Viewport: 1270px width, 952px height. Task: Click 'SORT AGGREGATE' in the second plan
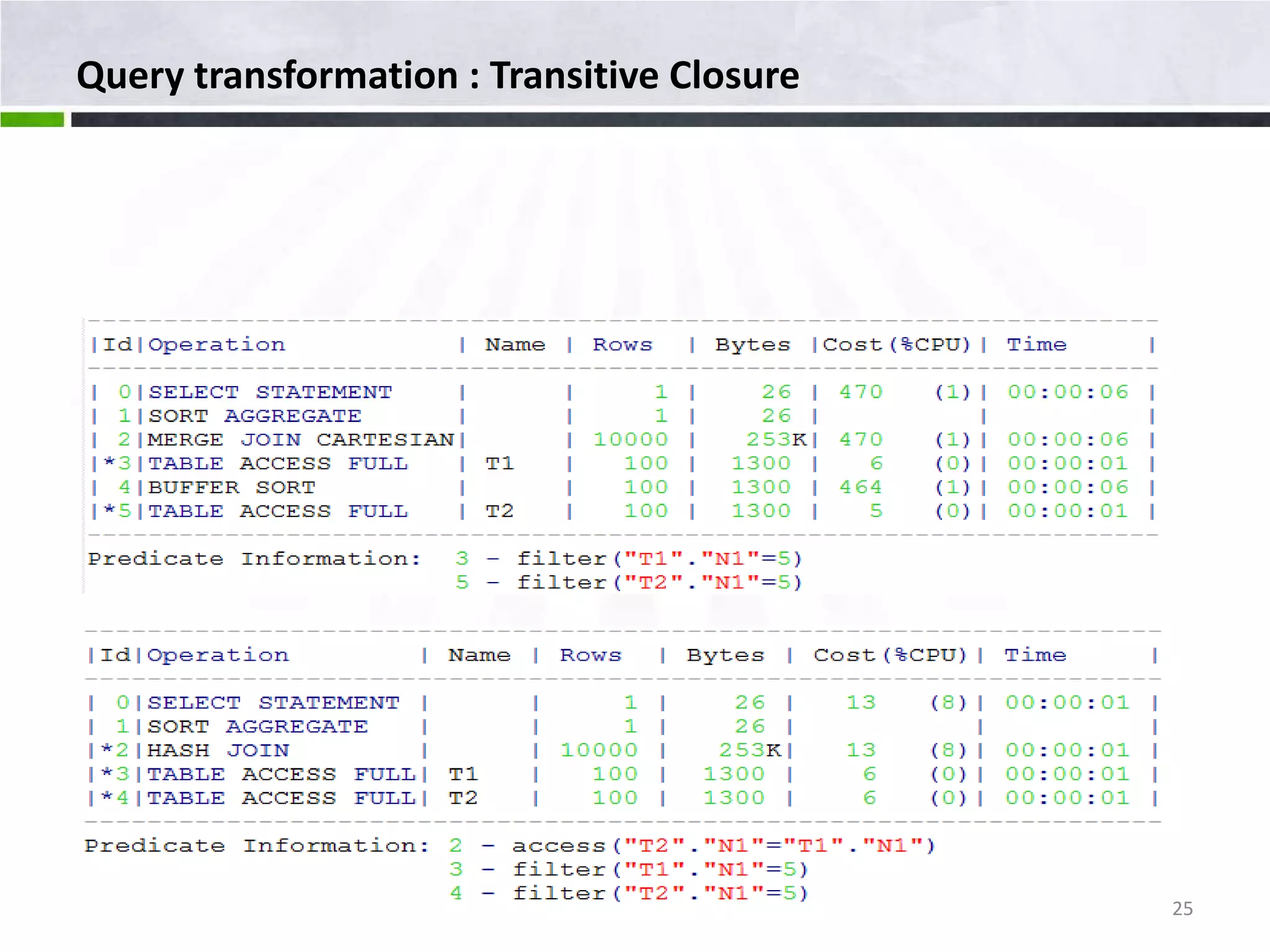click(257, 726)
